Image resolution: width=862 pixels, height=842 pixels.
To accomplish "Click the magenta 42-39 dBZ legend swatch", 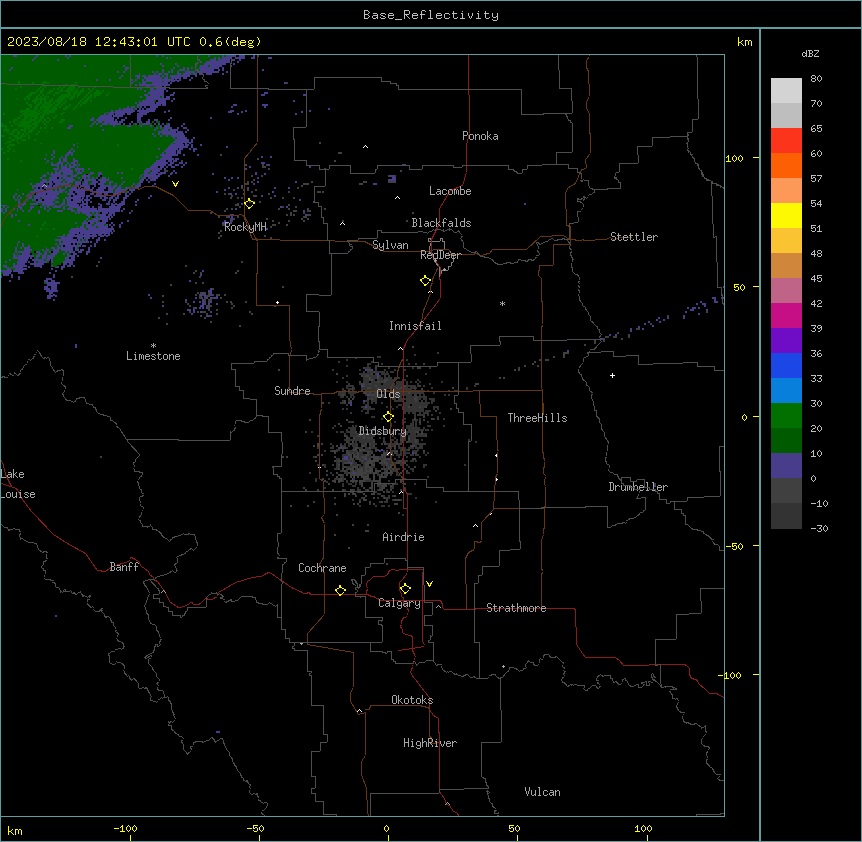I will (786, 315).
